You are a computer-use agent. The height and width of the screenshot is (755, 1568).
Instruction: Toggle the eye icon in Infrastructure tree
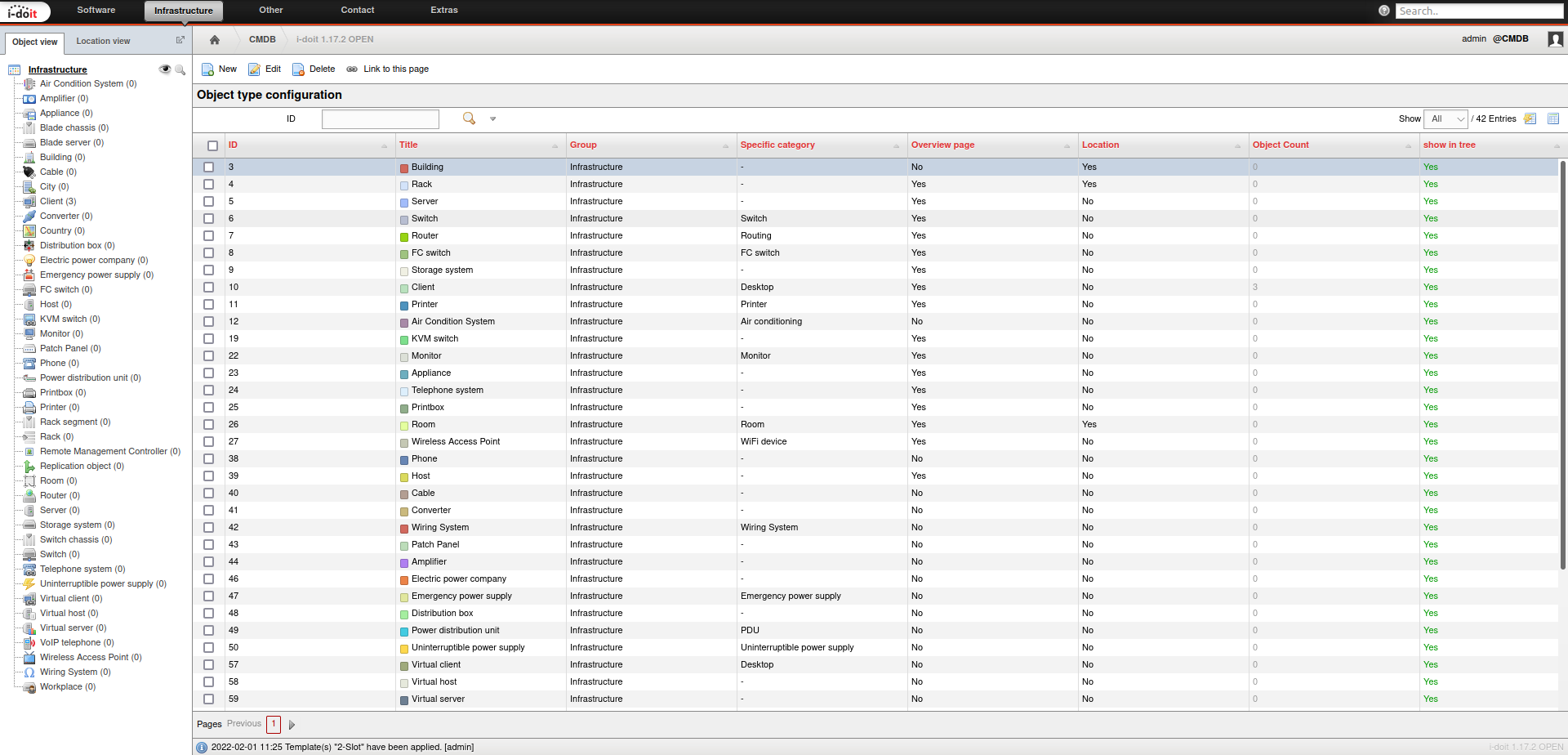point(165,69)
